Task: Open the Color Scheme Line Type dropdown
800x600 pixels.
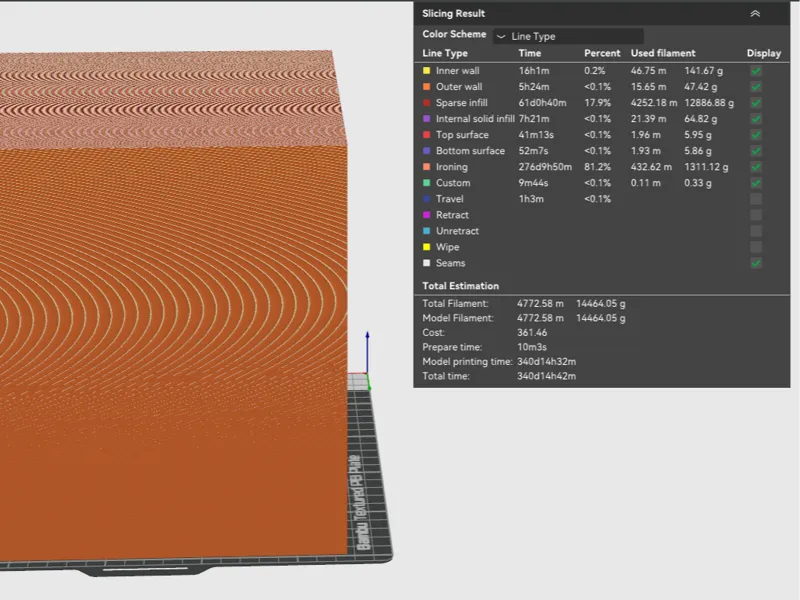Action: (x=568, y=36)
